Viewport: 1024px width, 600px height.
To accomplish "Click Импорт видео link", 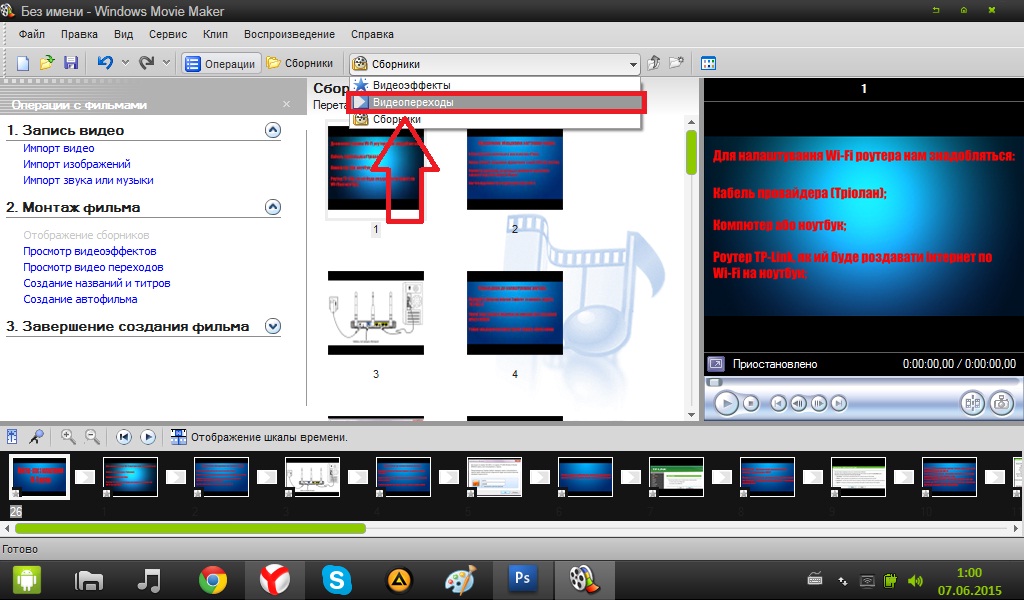I will 59,148.
